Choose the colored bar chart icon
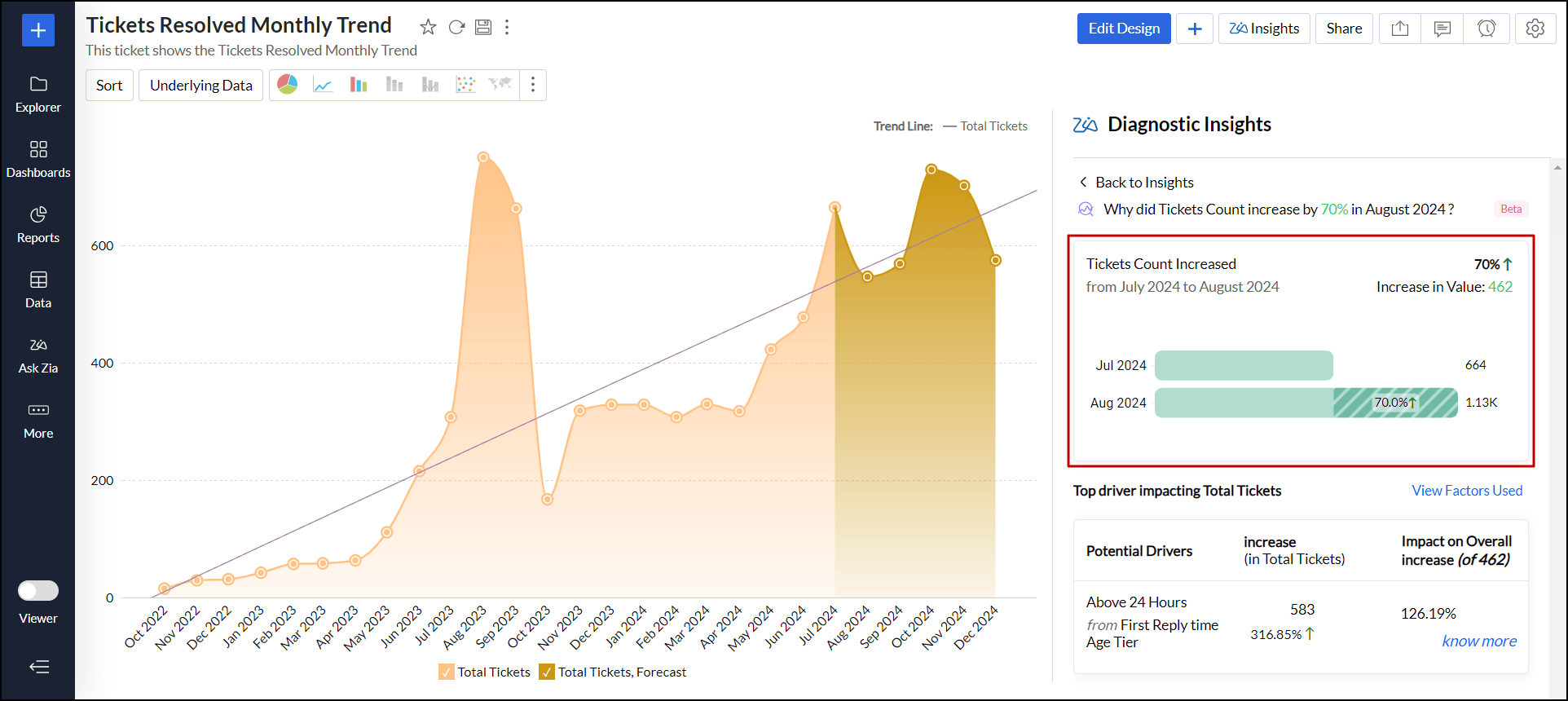This screenshot has width=1568, height=701. tap(359, 85)
